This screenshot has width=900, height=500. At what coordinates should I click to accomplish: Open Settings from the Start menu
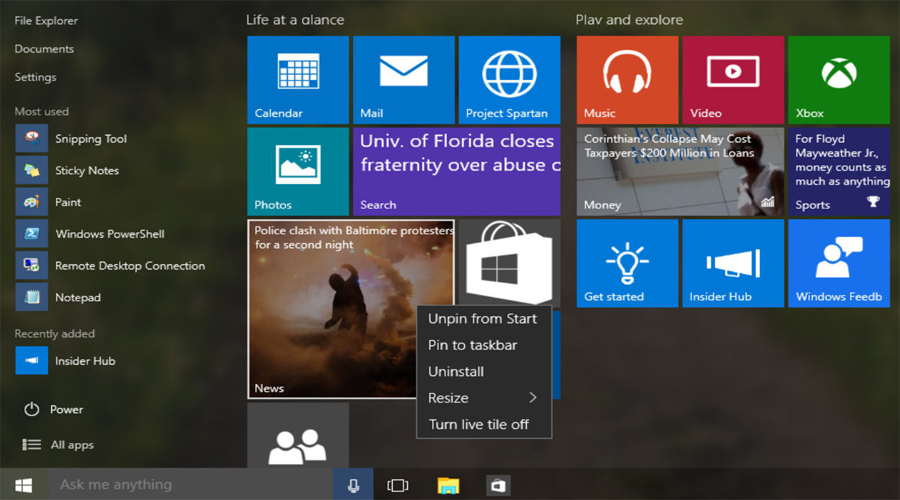36,77
